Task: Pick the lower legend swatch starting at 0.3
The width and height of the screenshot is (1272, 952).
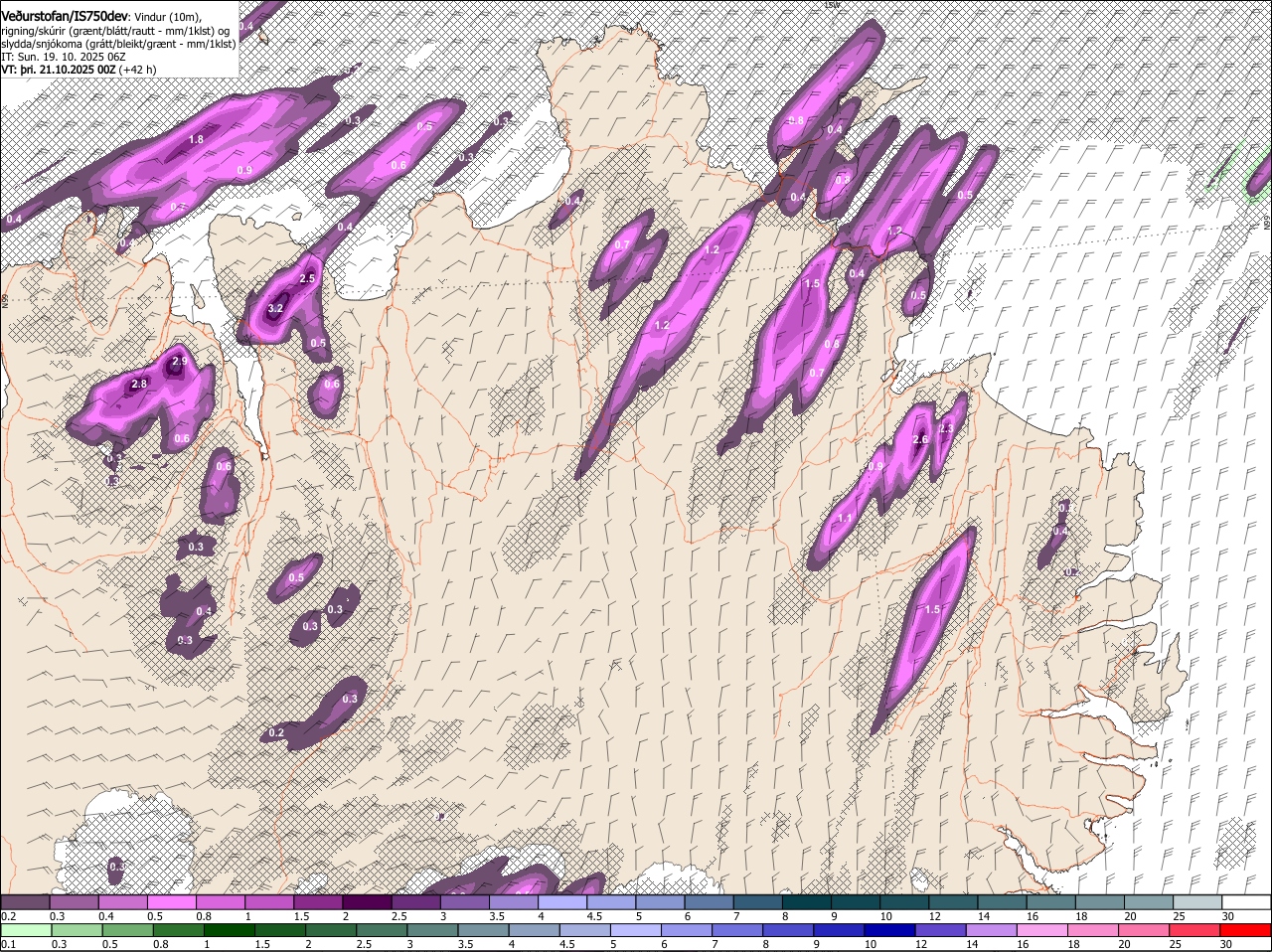Action: tap(77, 931)
